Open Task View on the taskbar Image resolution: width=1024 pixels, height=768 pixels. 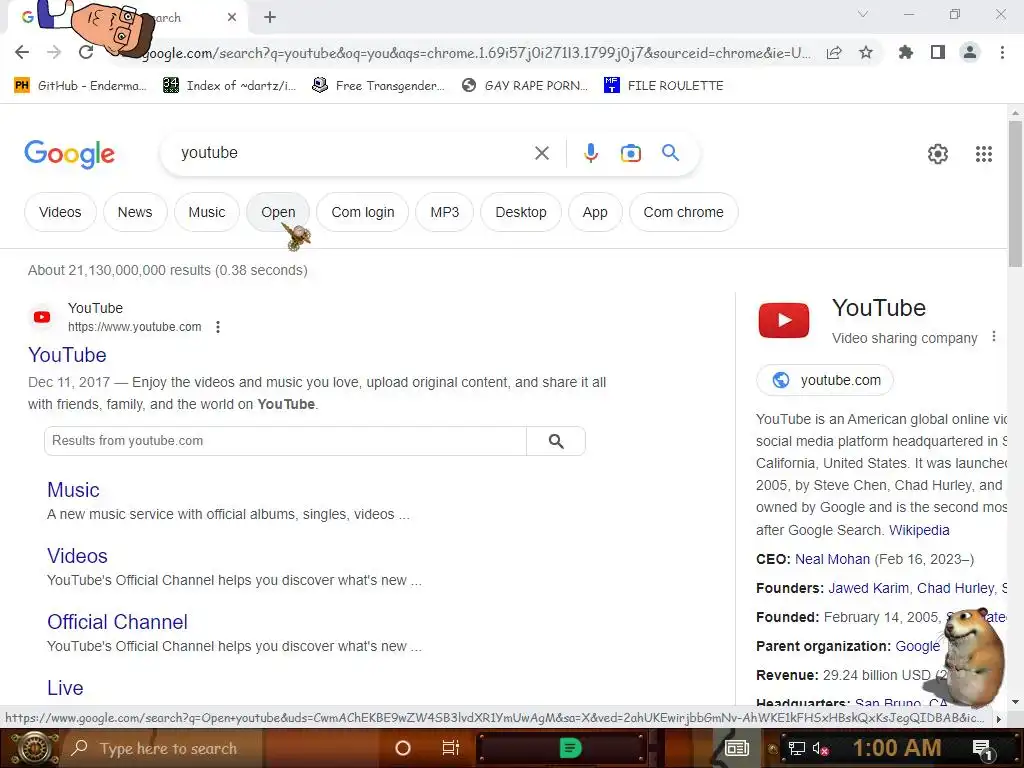coord(451,748)
